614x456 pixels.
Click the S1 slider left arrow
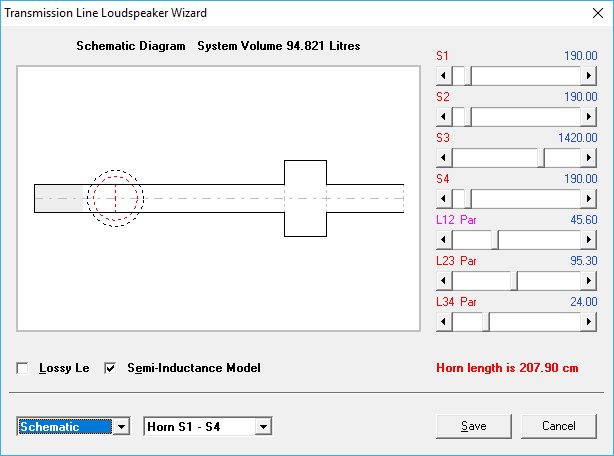coord(444,76)
